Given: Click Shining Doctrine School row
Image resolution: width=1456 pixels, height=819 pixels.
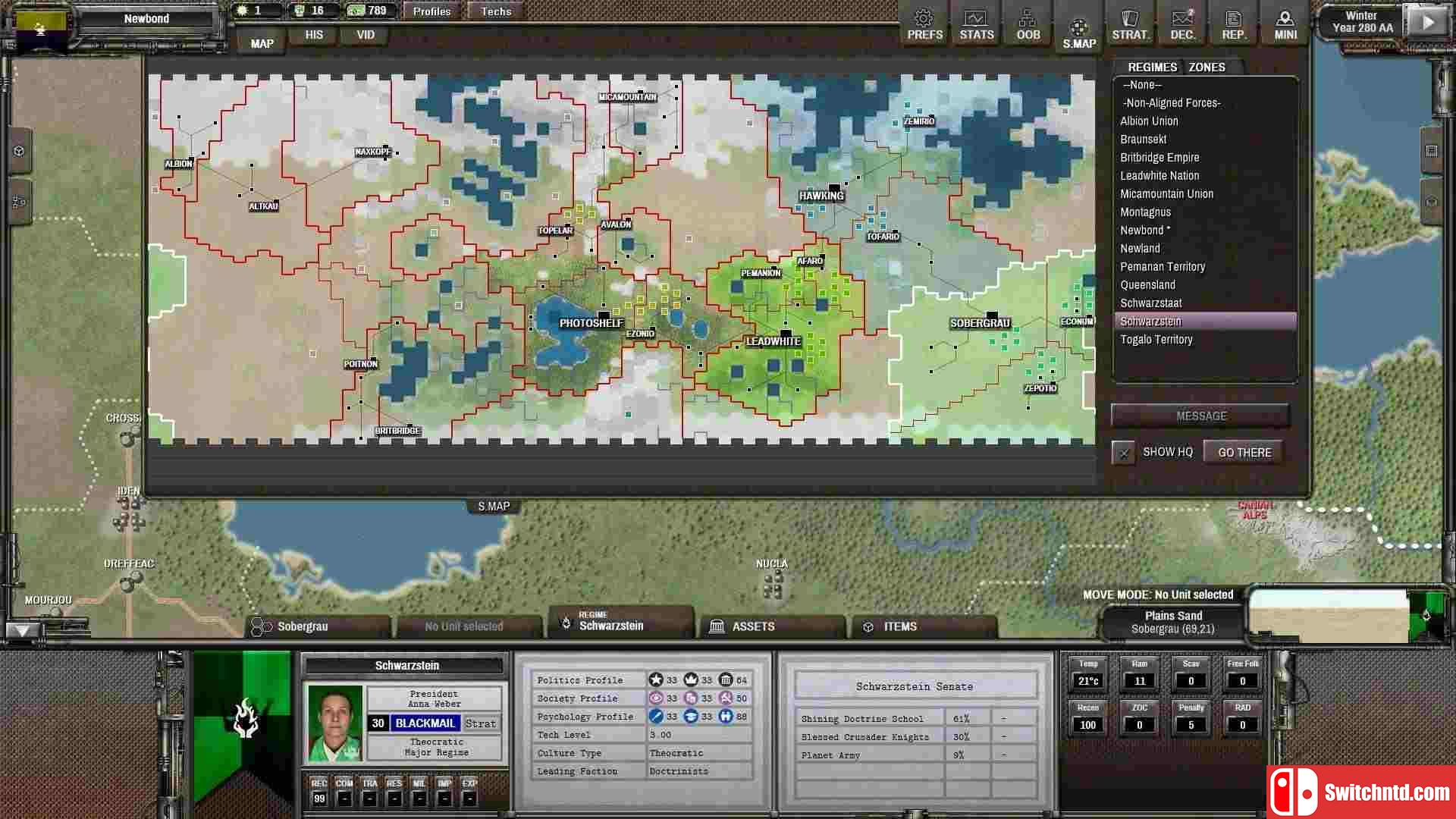Looking at the screenshot, I should [x=915, y=718].
